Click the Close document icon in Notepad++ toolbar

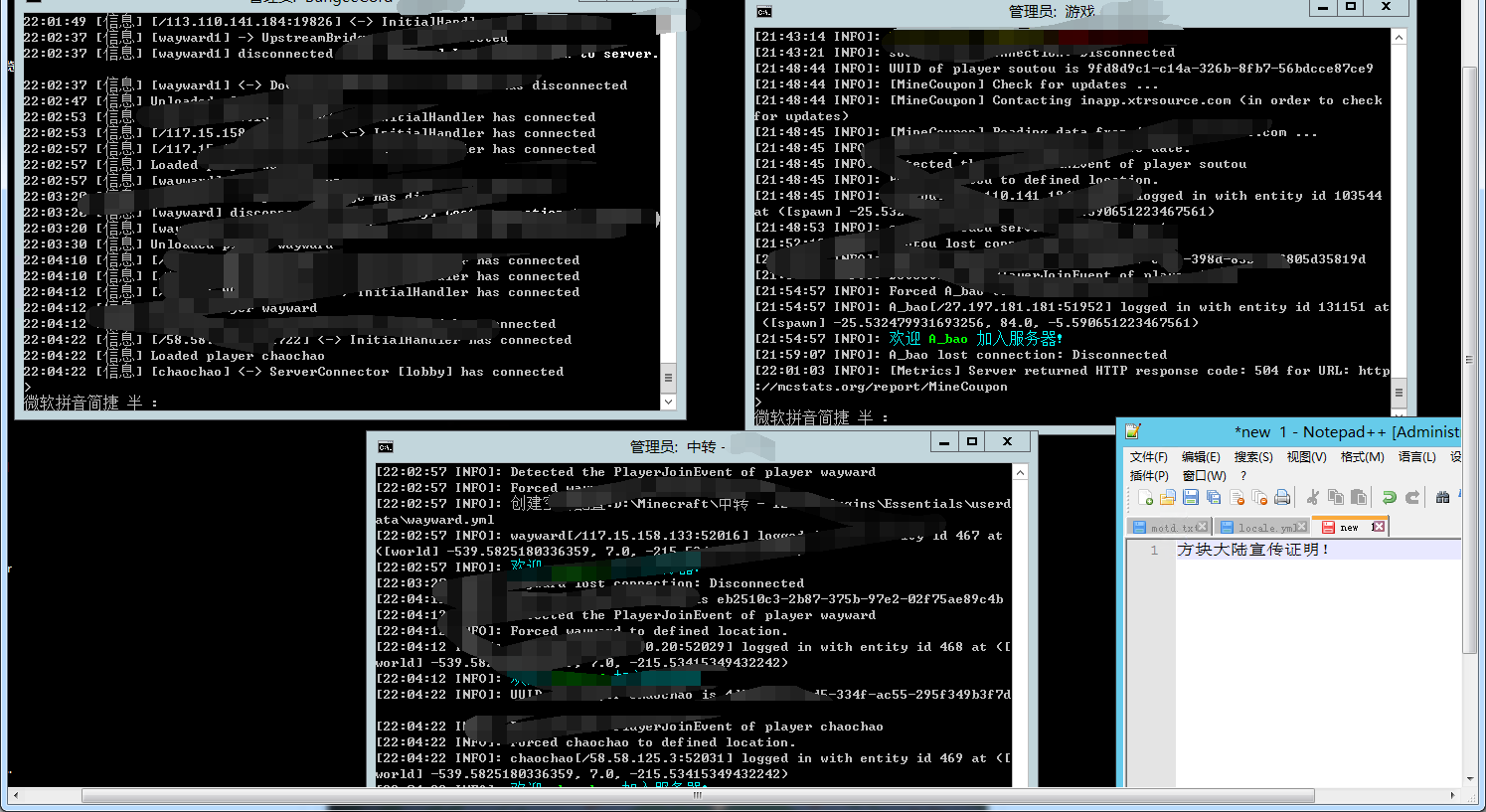(1237, 497)
